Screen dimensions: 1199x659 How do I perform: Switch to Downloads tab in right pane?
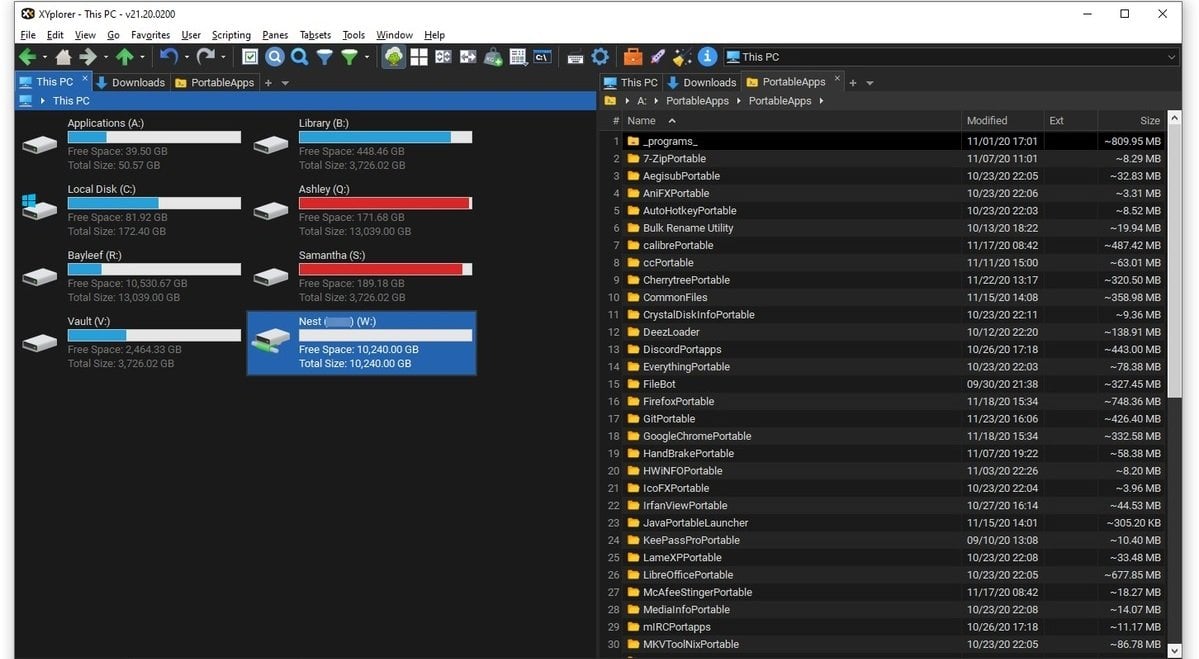[x=702, y=83]
